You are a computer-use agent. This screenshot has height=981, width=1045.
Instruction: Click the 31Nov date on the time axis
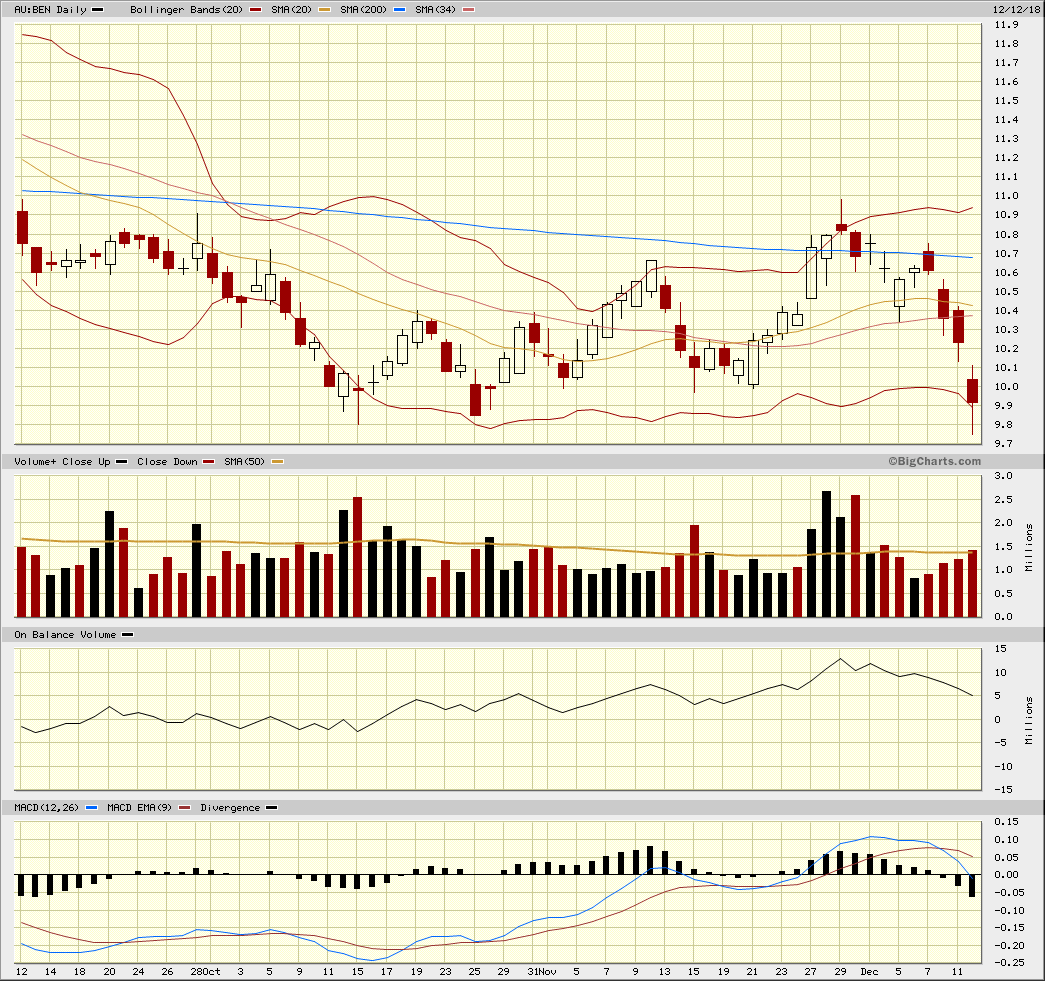point(541,972)
